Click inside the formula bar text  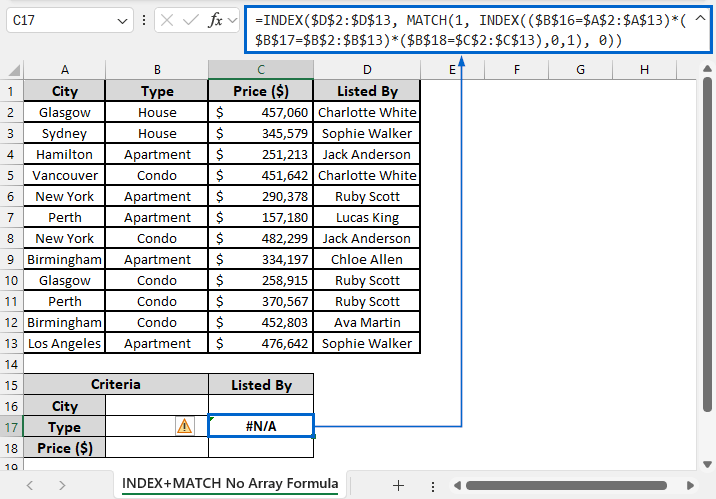pos(450,29)
